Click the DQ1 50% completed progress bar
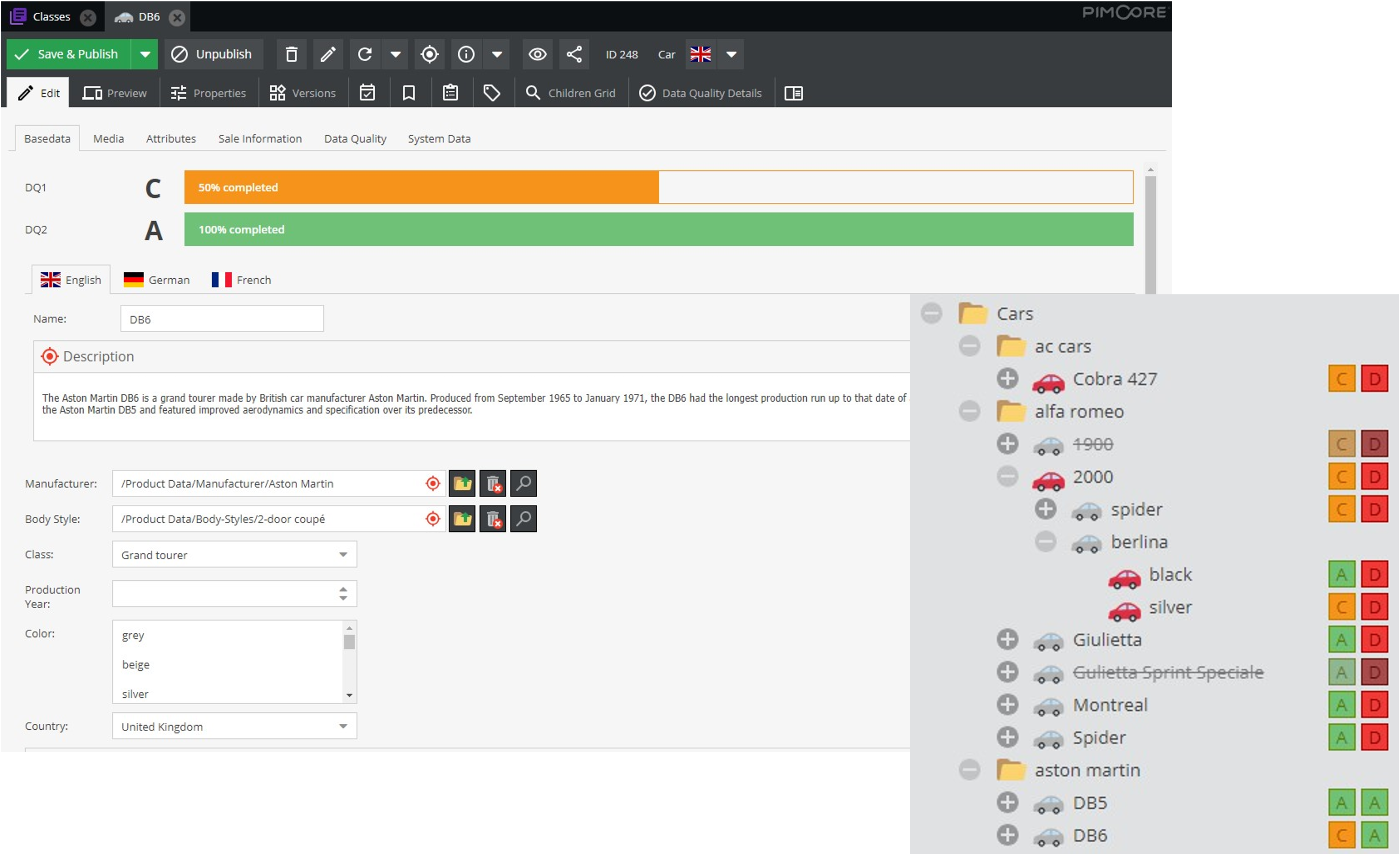1400x855 pixels. point(658,187)
